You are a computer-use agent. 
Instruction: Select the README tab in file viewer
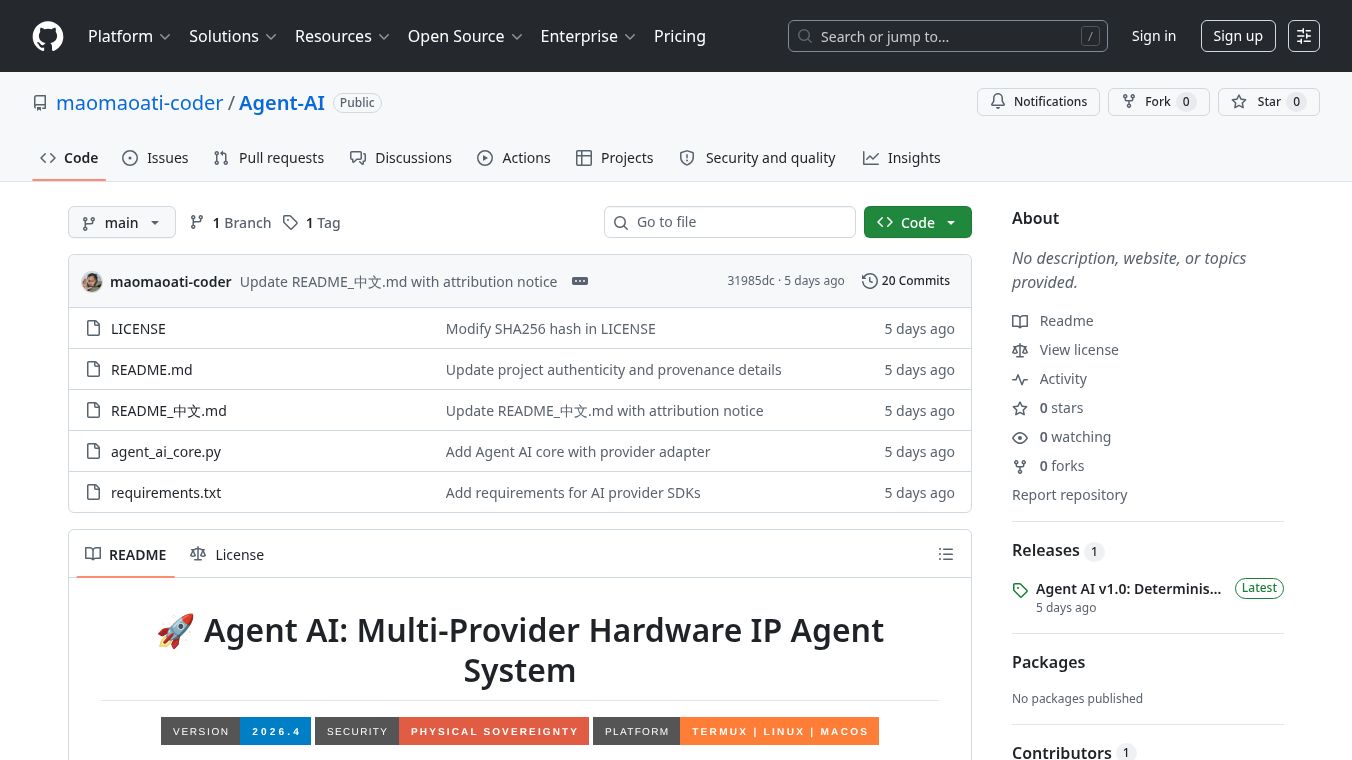pyautogui.click(x=126, y=554)
